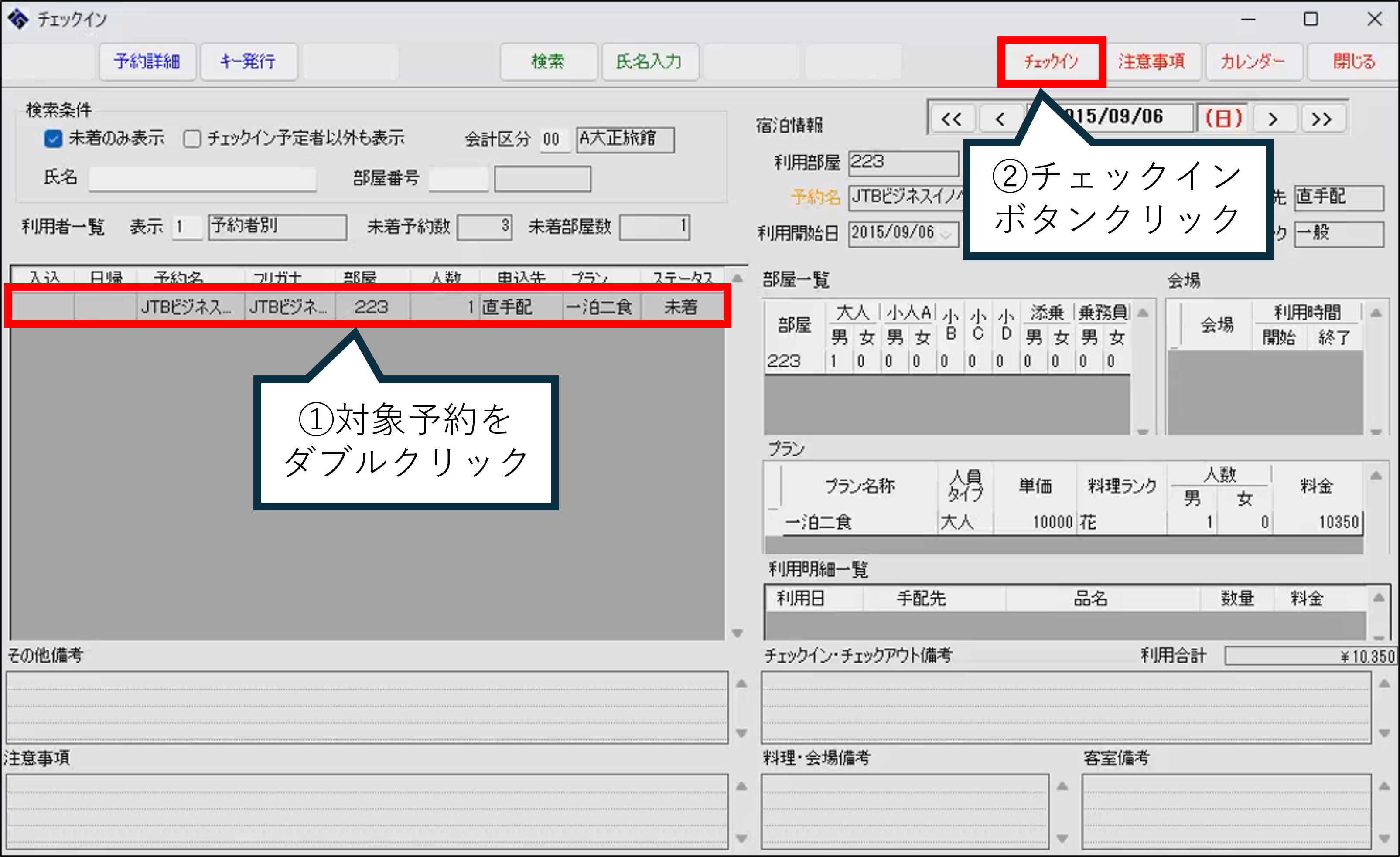Click the 検索 button
1400x857 pixels.
coord(548,61)
